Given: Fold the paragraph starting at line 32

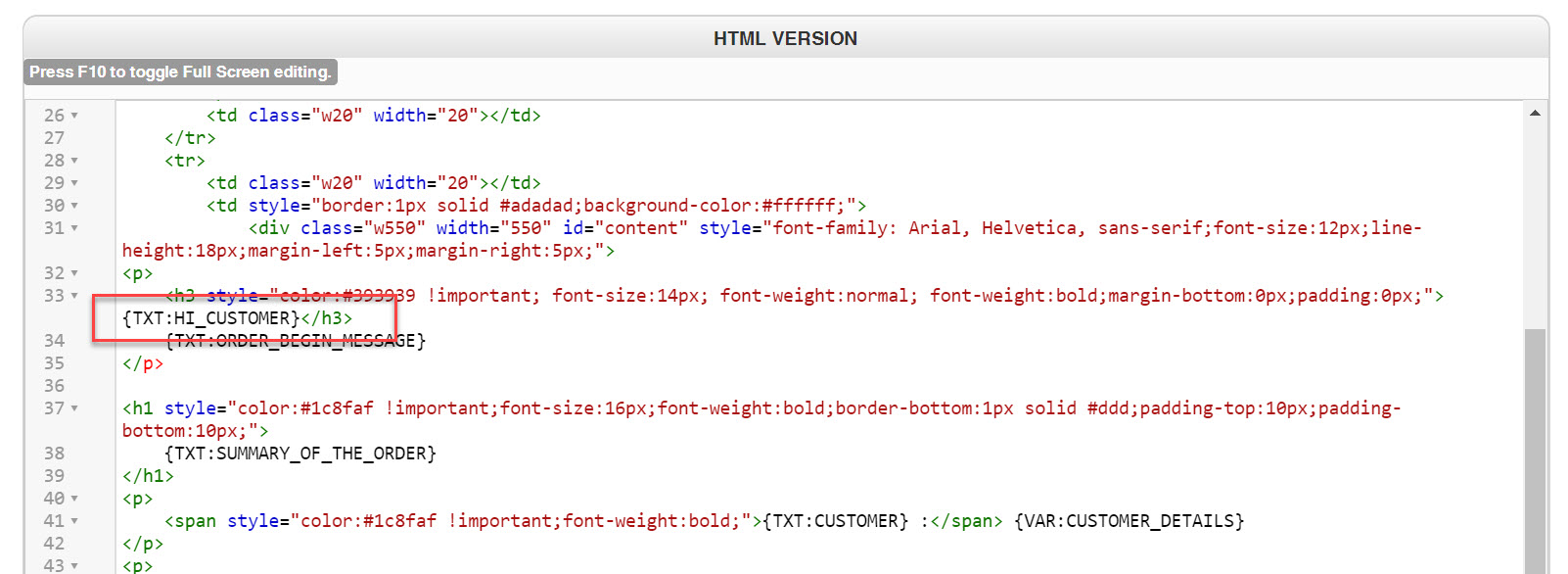Looking at the screenshot, I should tap(74, 273).
